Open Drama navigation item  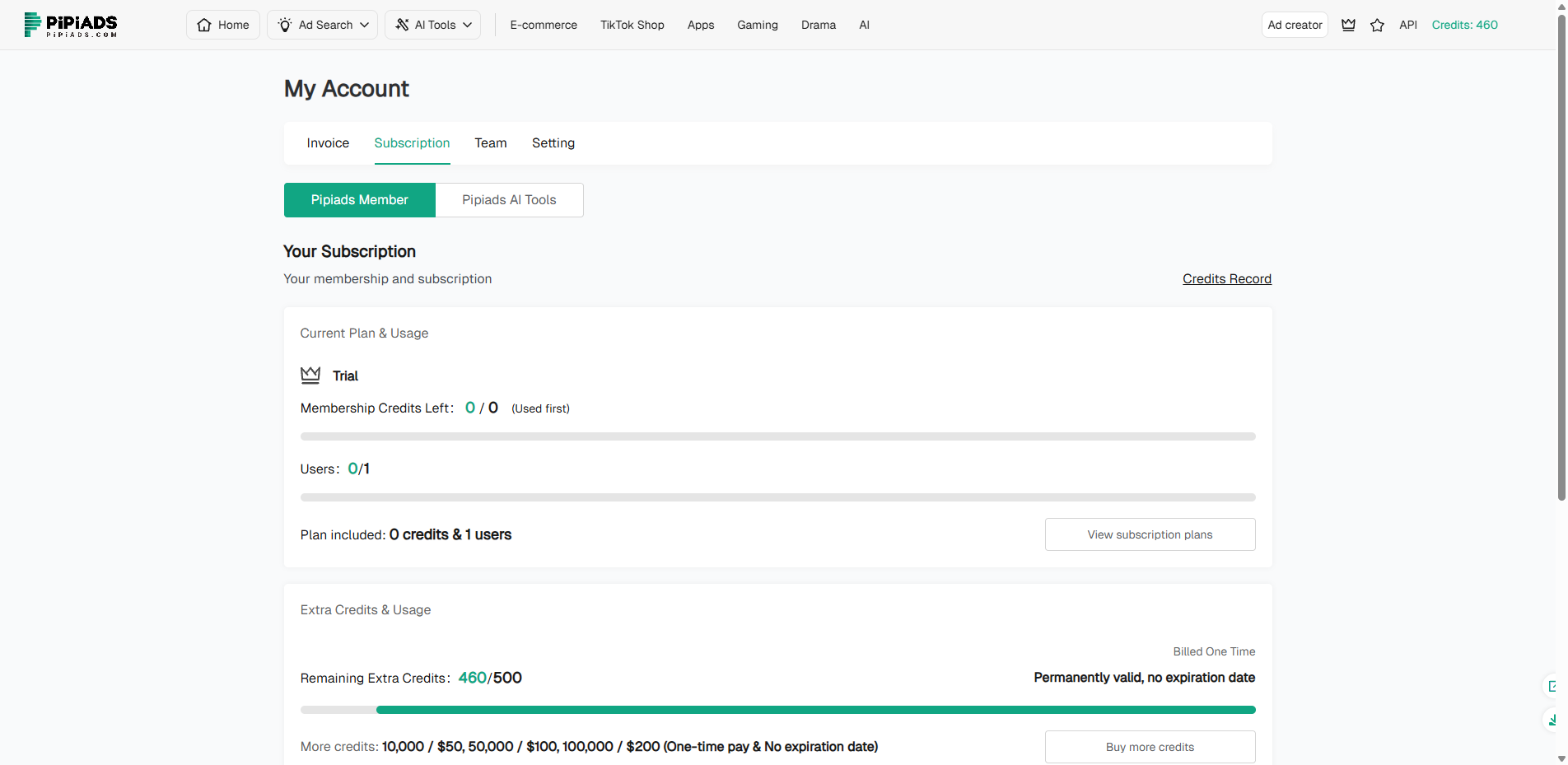pos(819,25)
